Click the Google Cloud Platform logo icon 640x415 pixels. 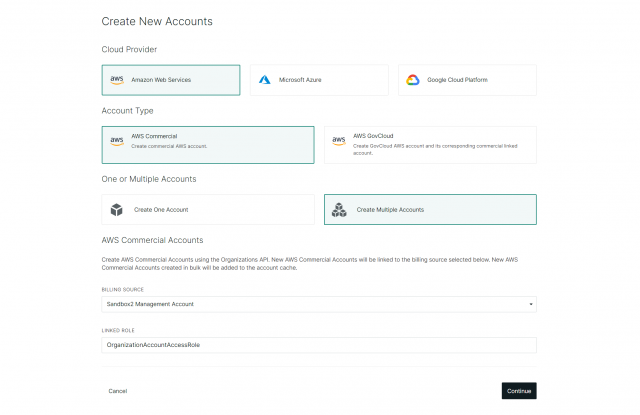[413, 80]
